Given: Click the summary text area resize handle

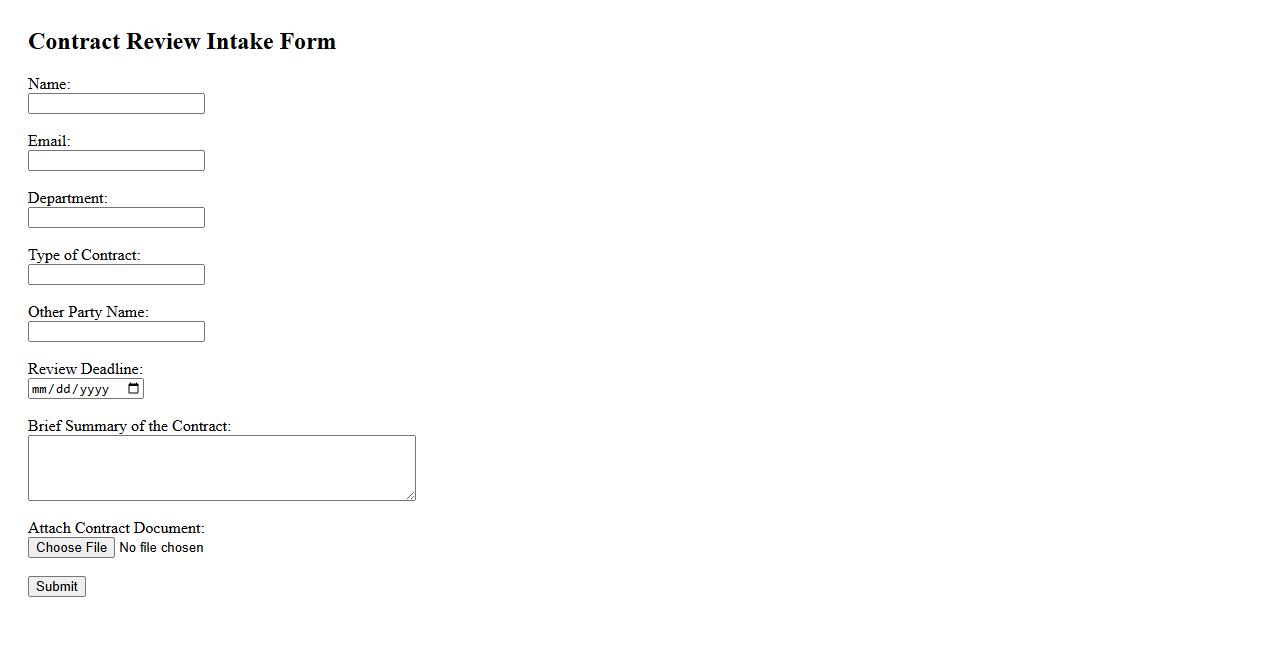Looking at the screenshot, I should pyautogui.click(x=410, y=495).
